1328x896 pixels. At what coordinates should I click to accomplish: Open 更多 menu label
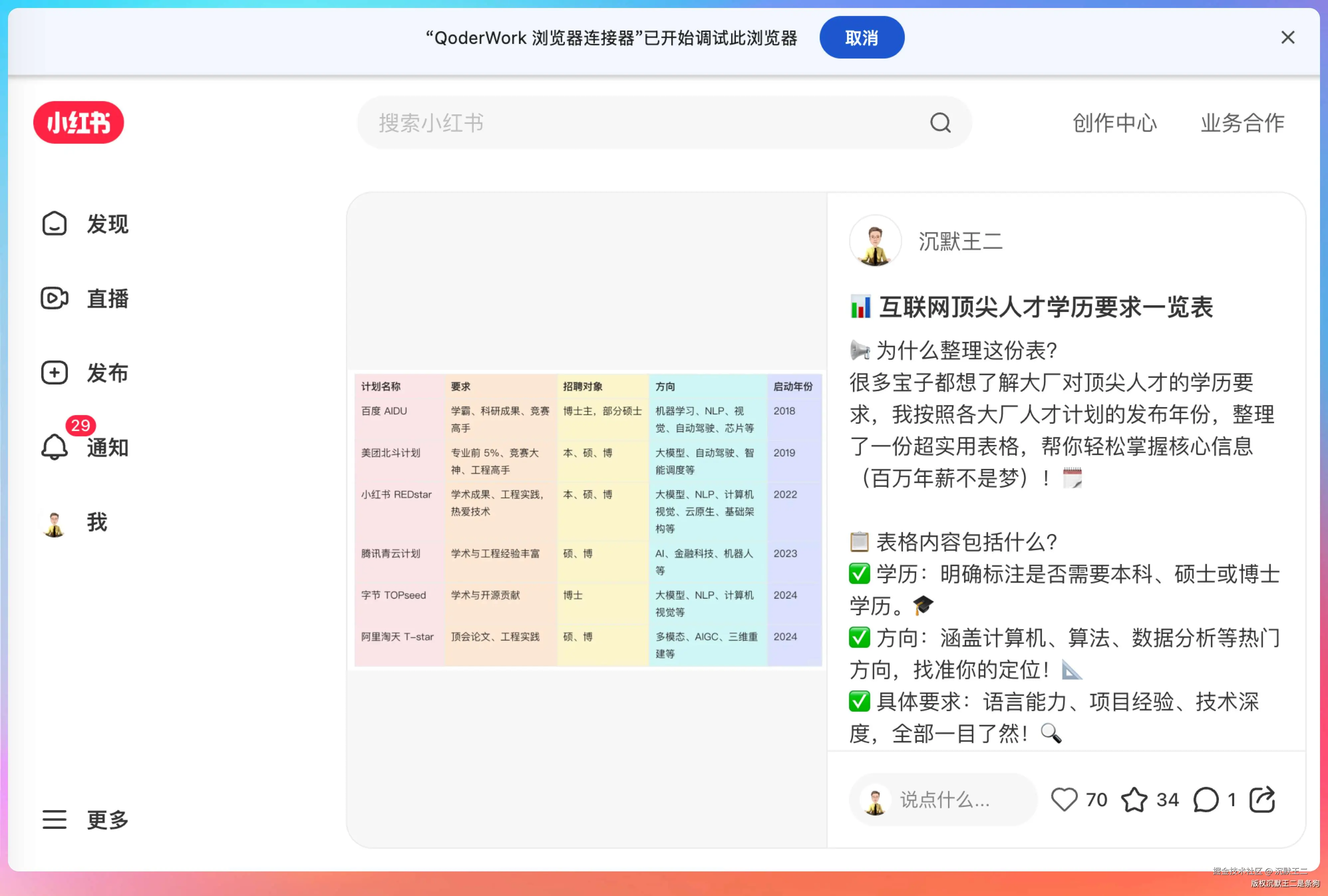107,820
